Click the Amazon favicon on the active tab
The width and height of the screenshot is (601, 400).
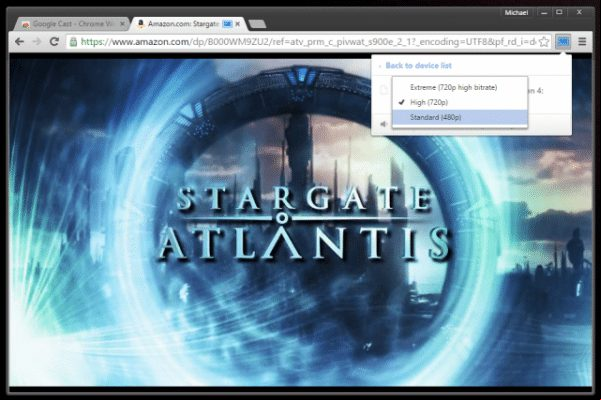tap(141, 24)
